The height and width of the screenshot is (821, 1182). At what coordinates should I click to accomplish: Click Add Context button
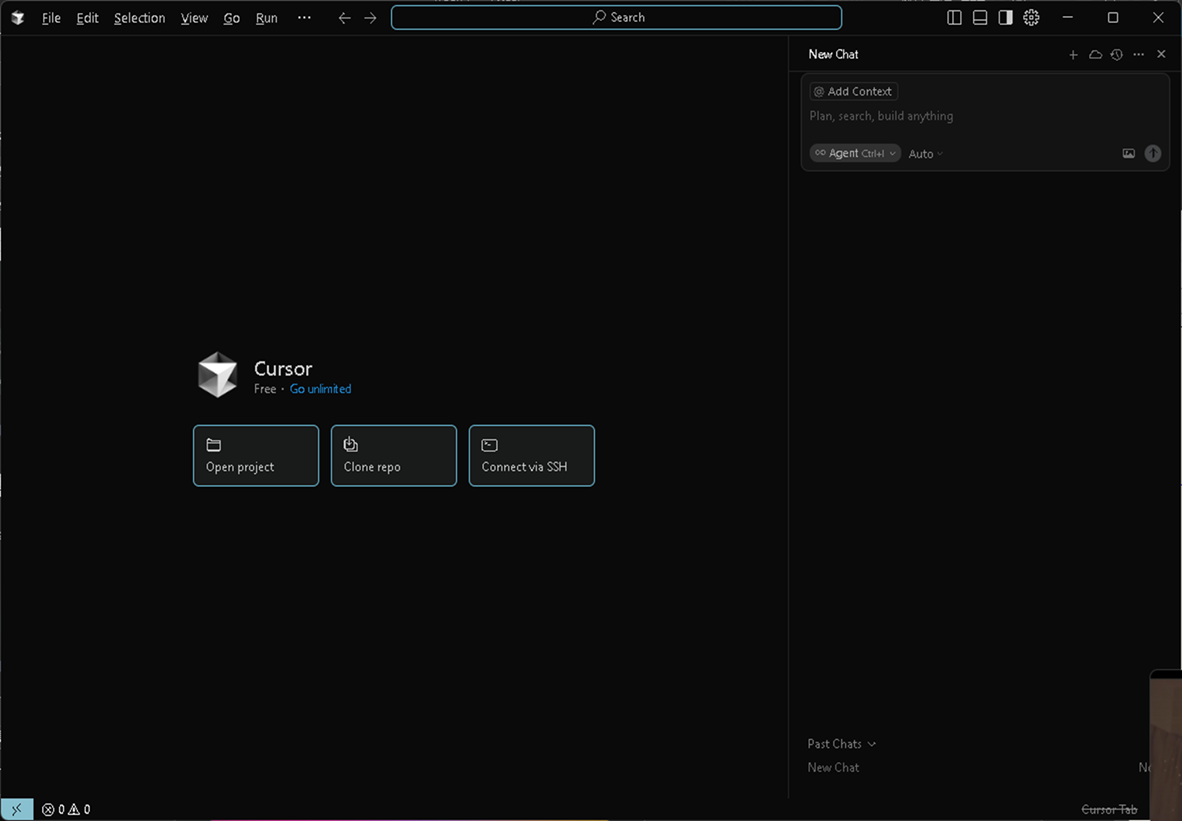pos(853,91)
